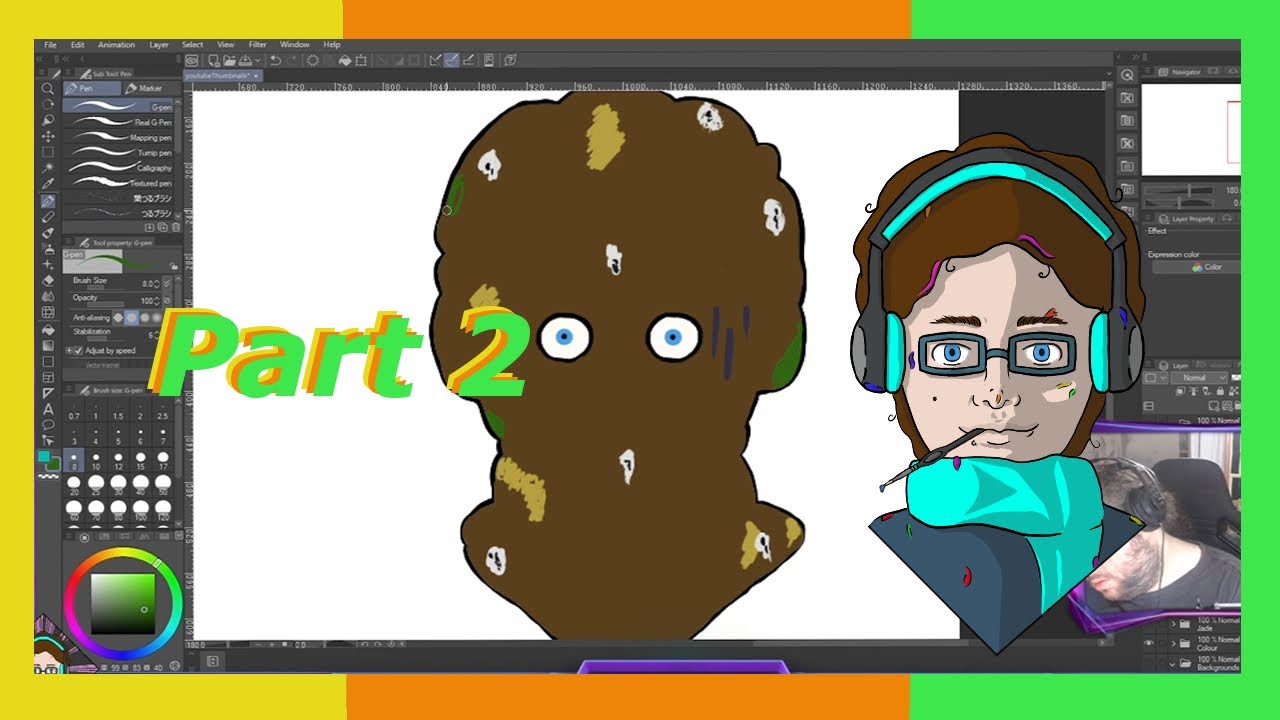Screen dimensions: 1280x720
Task: Toggle visibility of Colour layer folder
Action: coord(1149,643)
